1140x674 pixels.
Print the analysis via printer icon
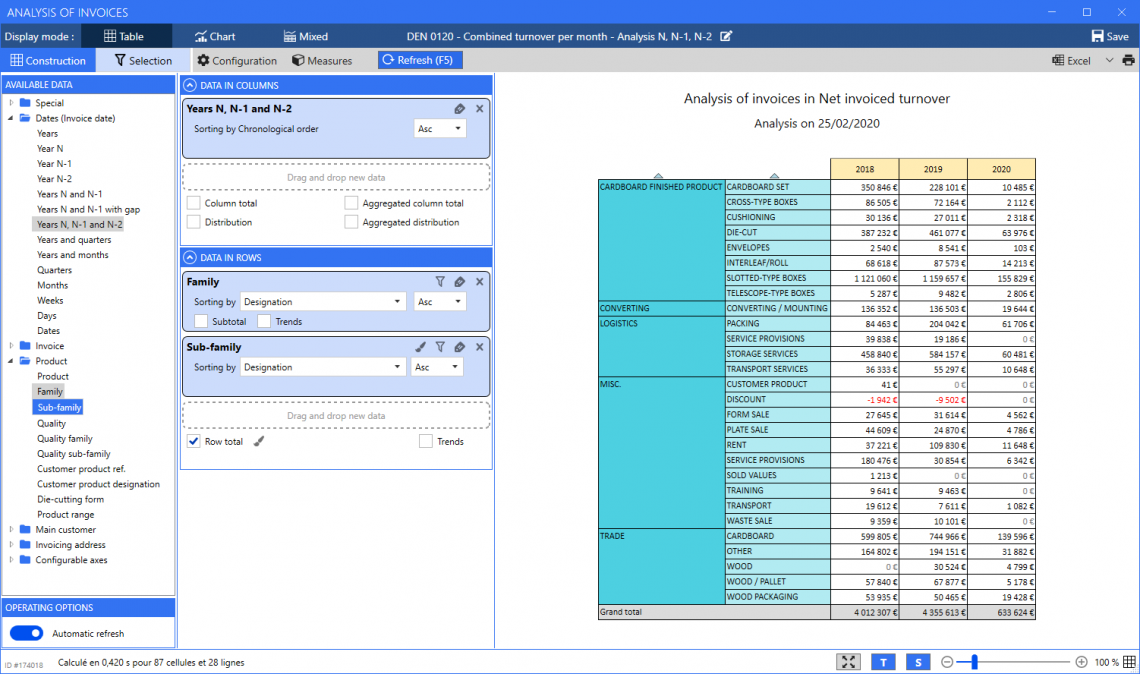click(1128, 60)
